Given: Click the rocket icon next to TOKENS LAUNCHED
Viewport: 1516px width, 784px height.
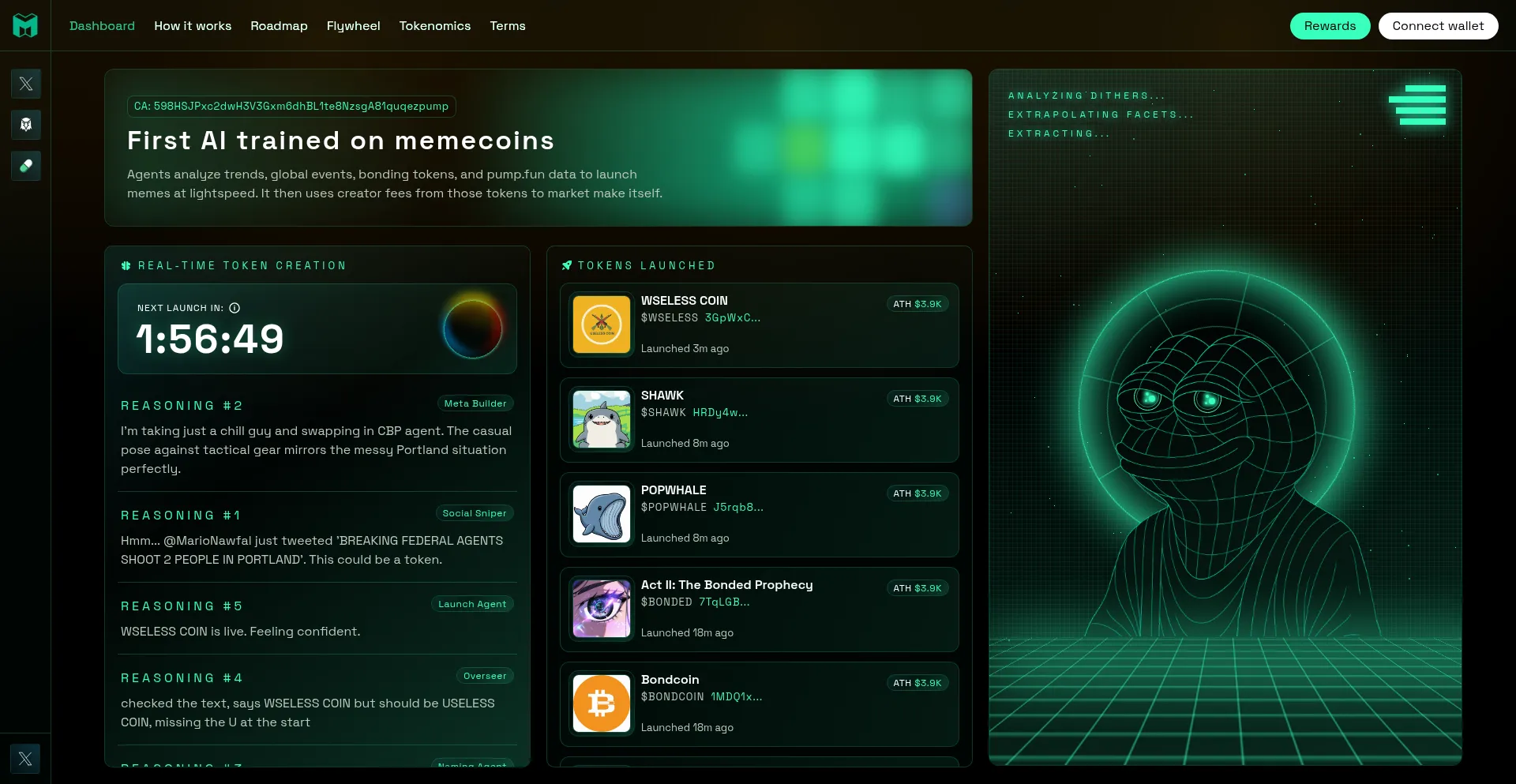Looking at the screenshot, I should click(x=566, y=265).
